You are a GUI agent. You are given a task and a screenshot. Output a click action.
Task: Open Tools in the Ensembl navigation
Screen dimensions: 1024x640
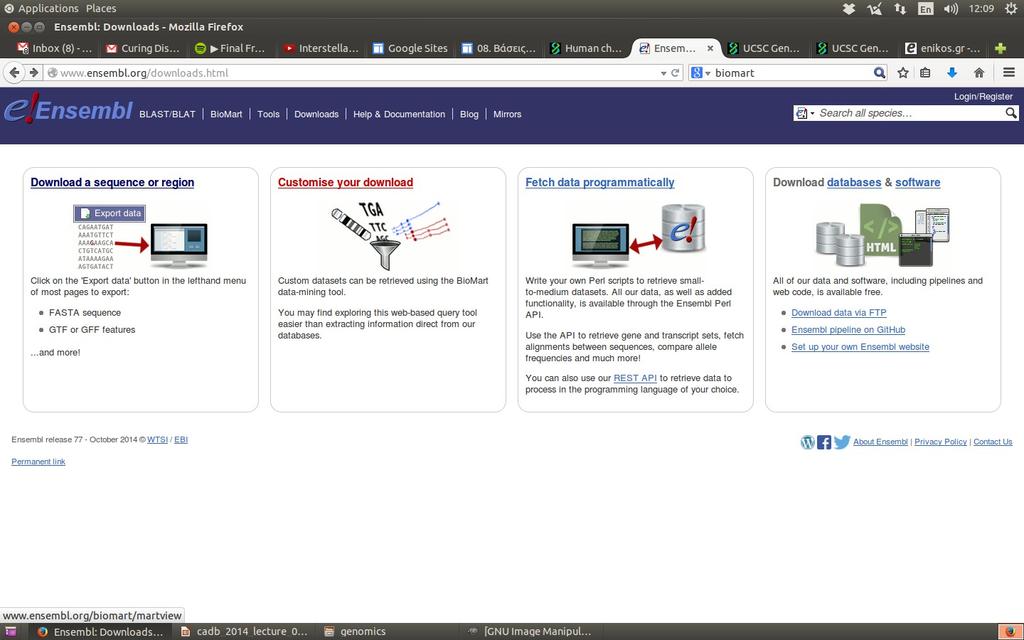pos(268,114)
